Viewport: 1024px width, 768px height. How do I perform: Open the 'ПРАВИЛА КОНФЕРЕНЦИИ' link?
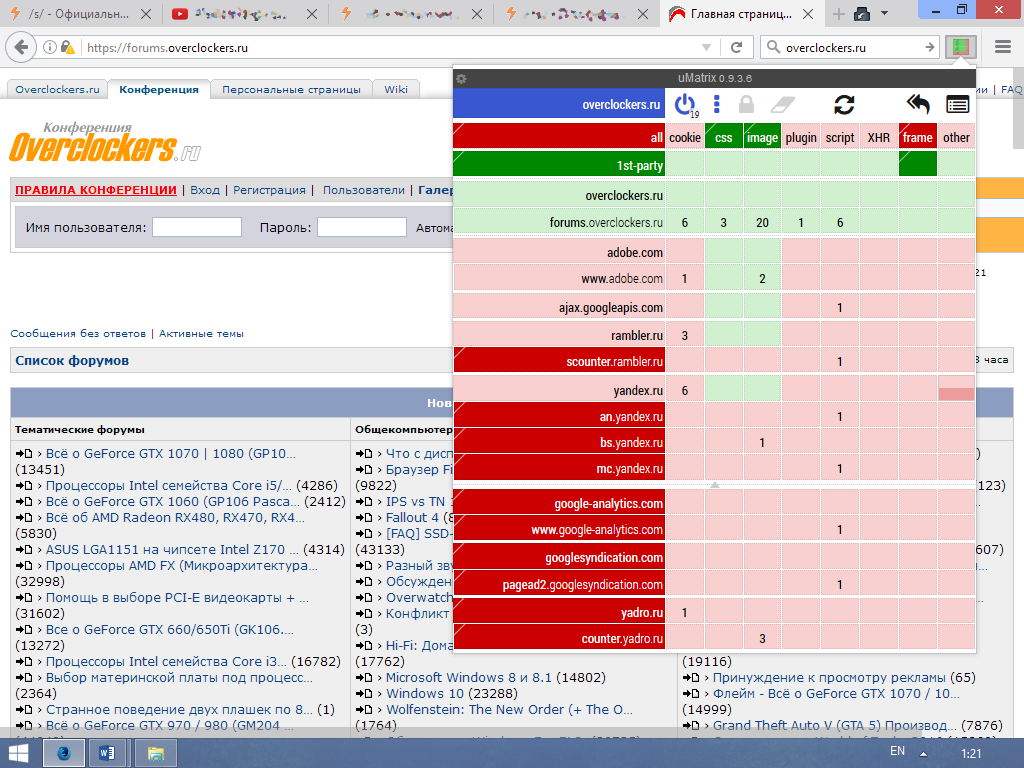(96, 190)
